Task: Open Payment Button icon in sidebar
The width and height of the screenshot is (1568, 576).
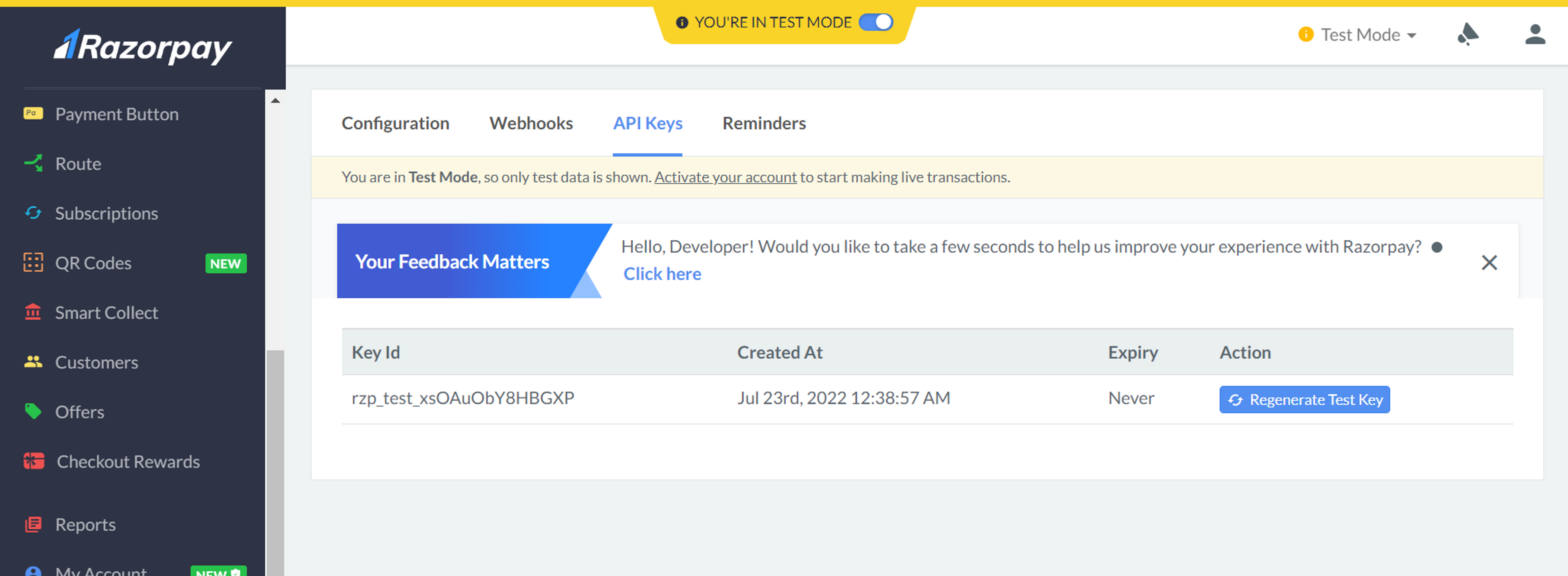Action: pos(33,113)
